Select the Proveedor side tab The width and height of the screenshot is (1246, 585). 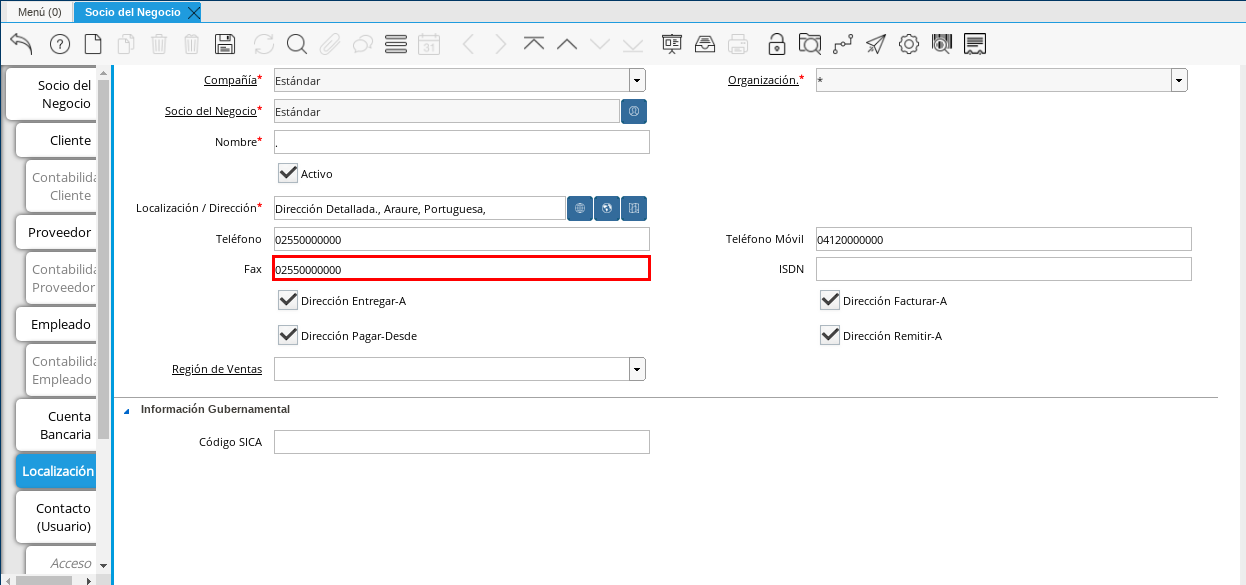(x=56, y=233)
